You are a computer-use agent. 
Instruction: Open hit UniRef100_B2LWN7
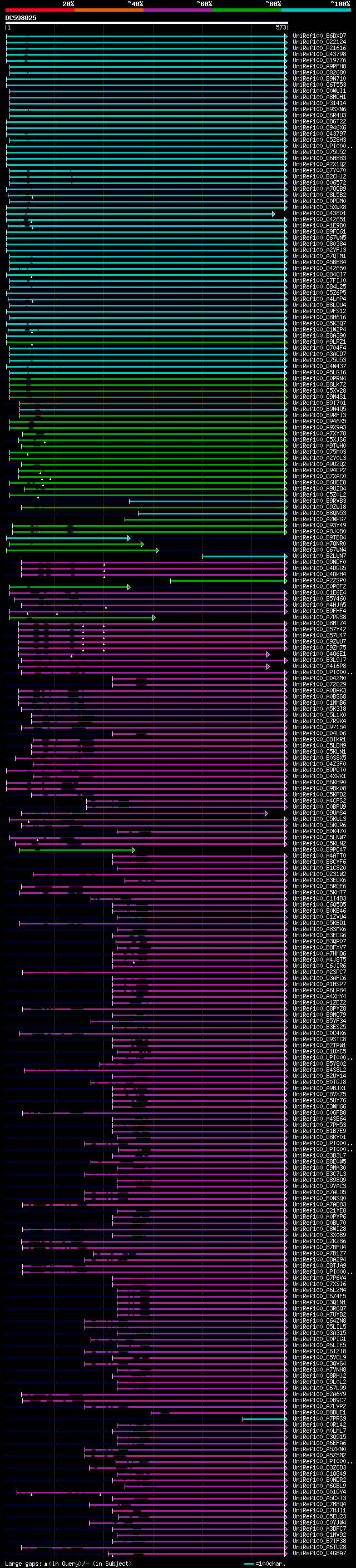tap(319, 556)
